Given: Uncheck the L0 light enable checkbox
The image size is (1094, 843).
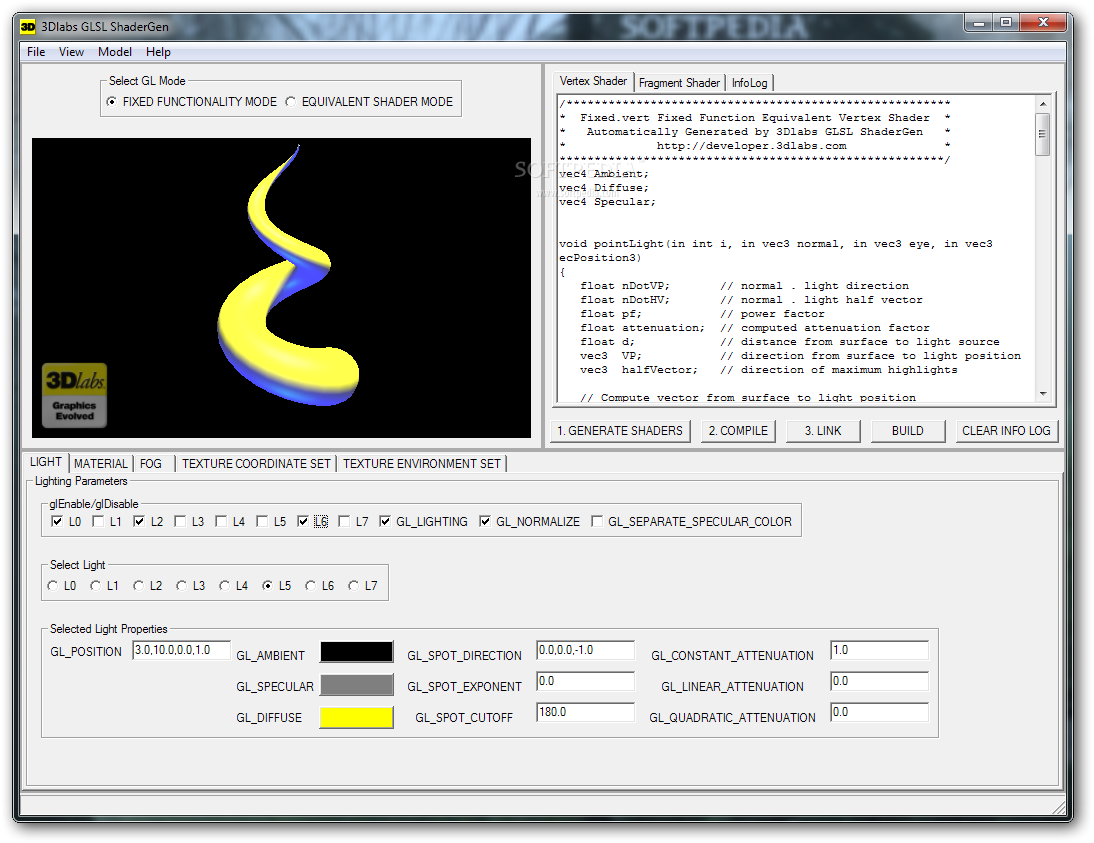Looking at the screenshot, I should (57, 521).
